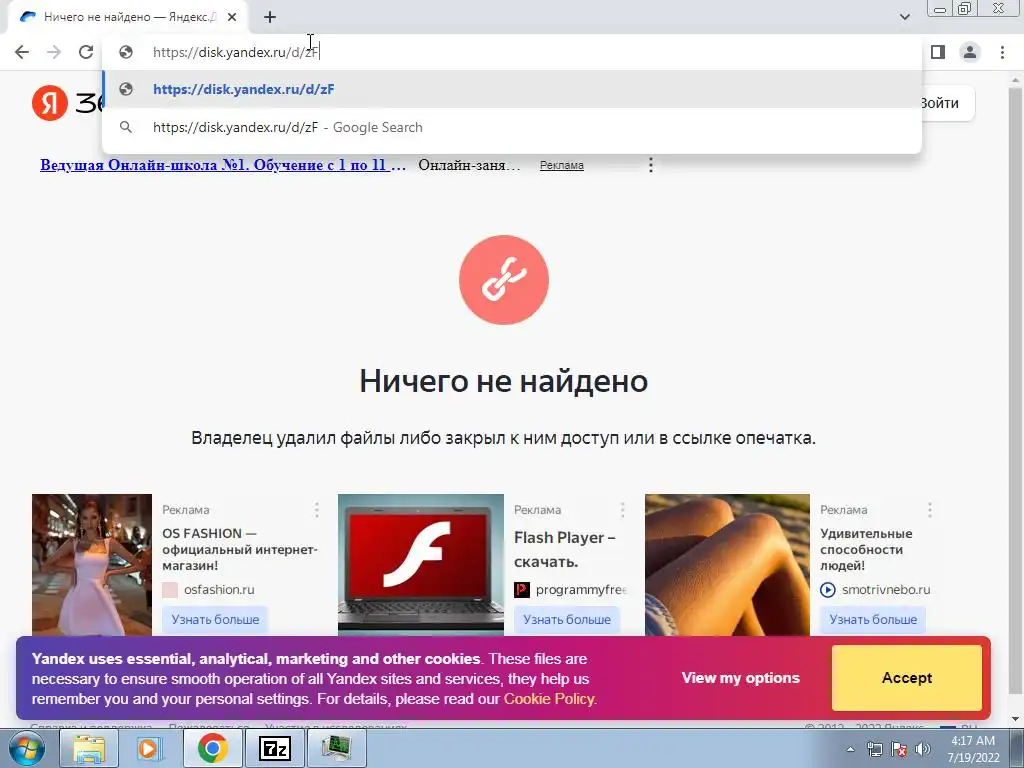Open the tab search chevron

click(904, 17)
